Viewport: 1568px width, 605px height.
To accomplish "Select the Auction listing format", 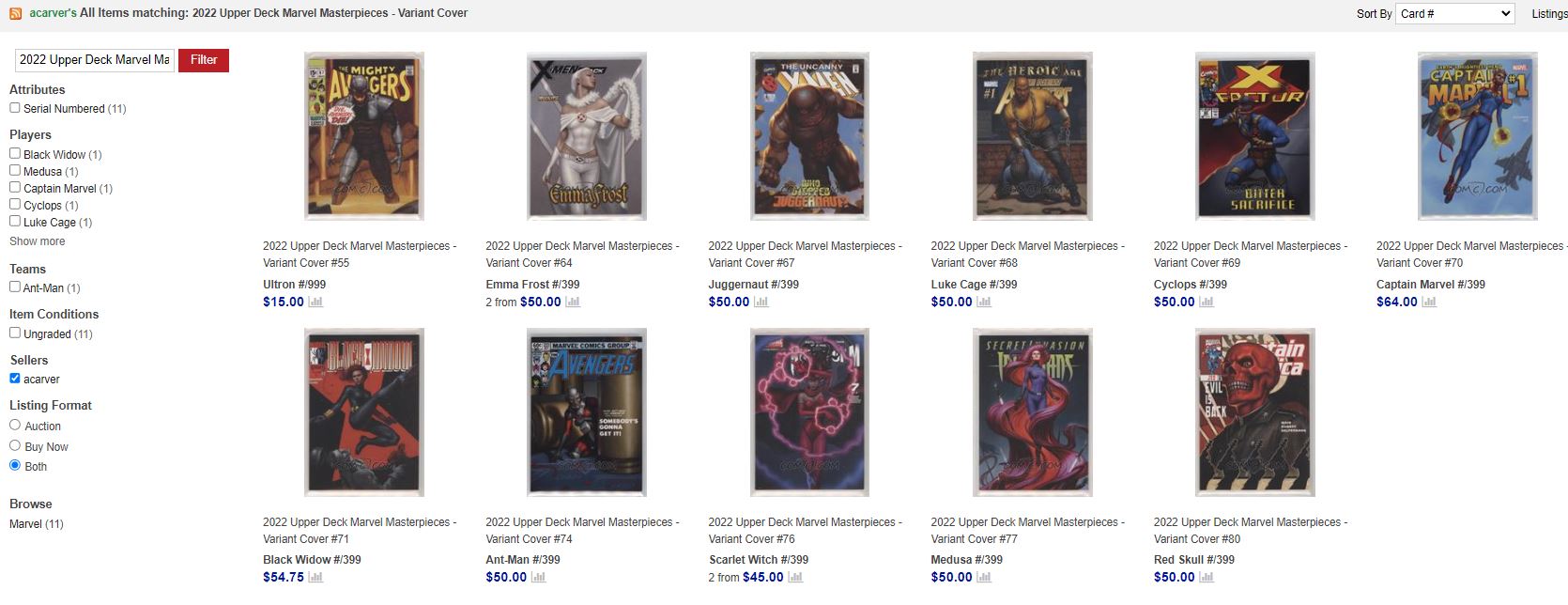I will 15,425.
